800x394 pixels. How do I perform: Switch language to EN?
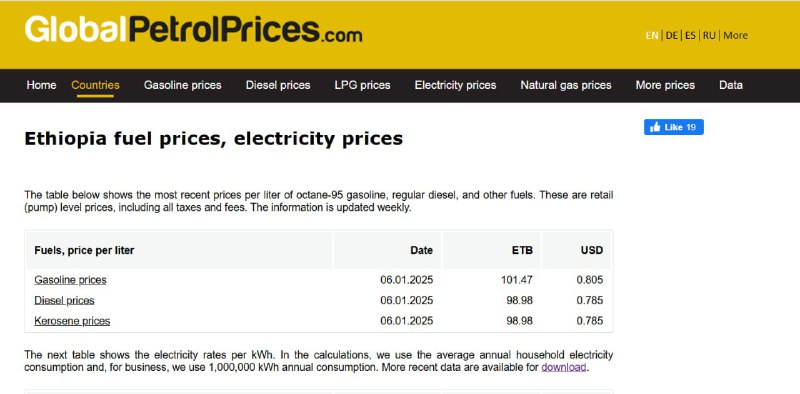pyautogui.click(x=652, y=36)
